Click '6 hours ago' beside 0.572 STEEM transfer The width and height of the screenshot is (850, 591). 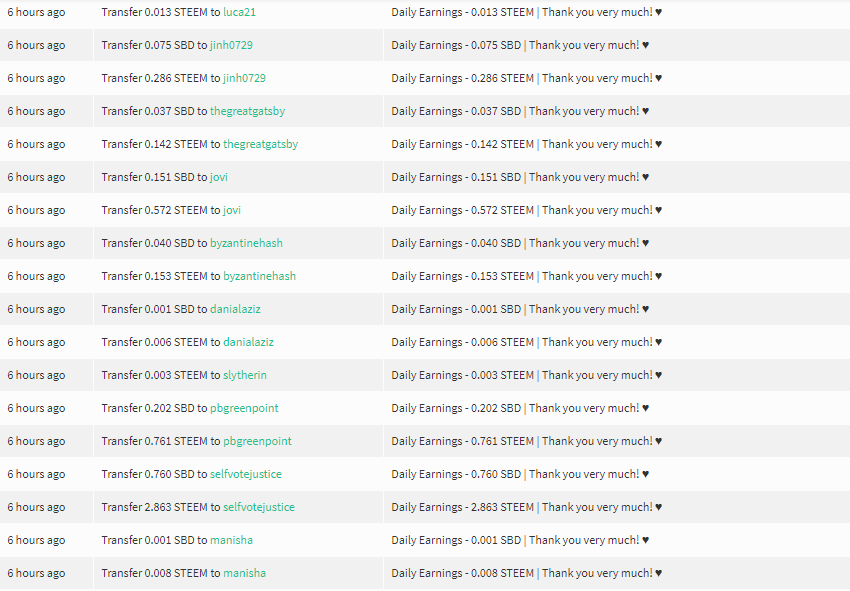coord(36,210)
